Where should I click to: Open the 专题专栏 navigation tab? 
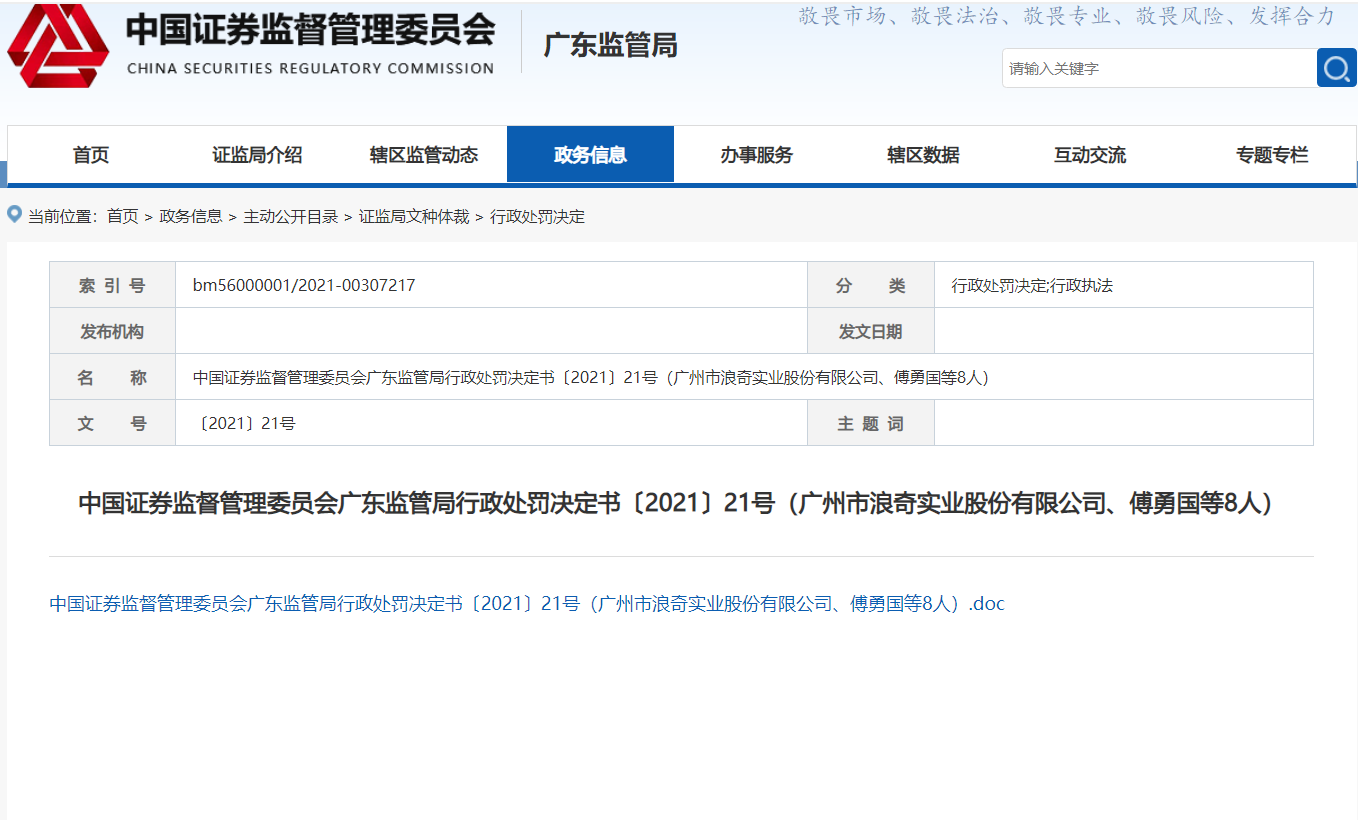point(1271,155)
